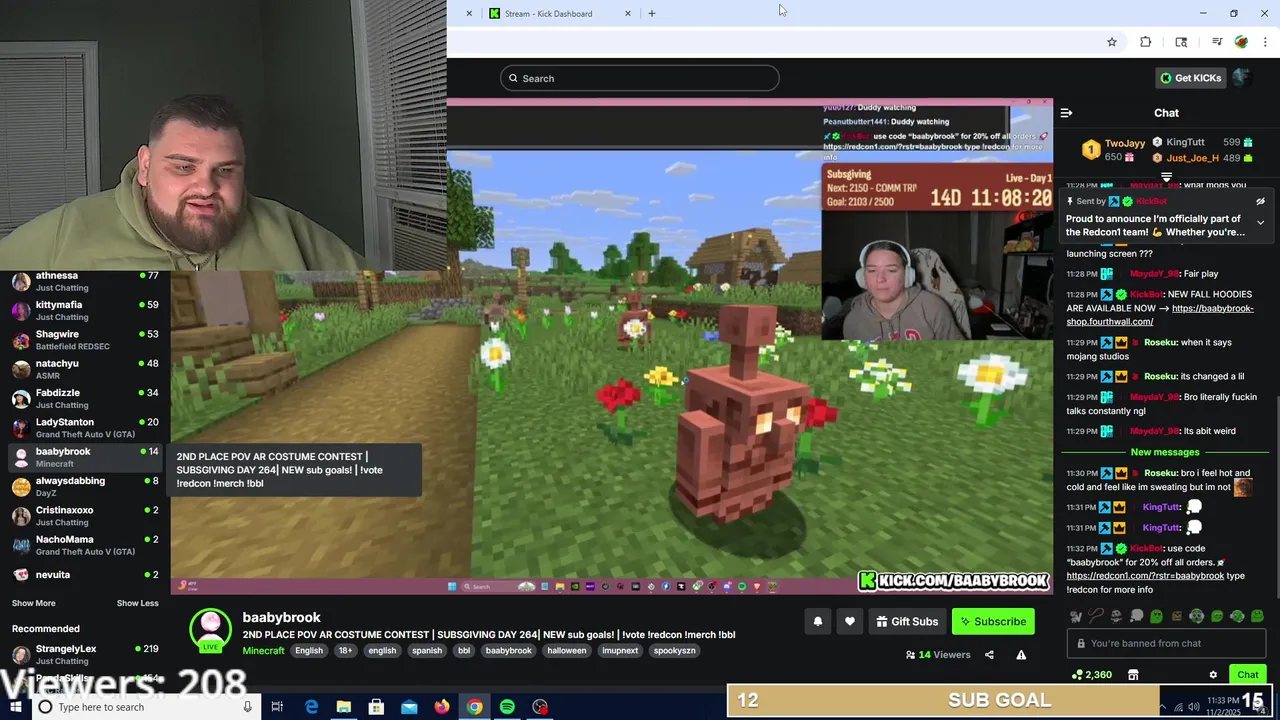Select baabybrook in the following list
Viewport: 1280px width, 720px height.
tap(85, 458)
